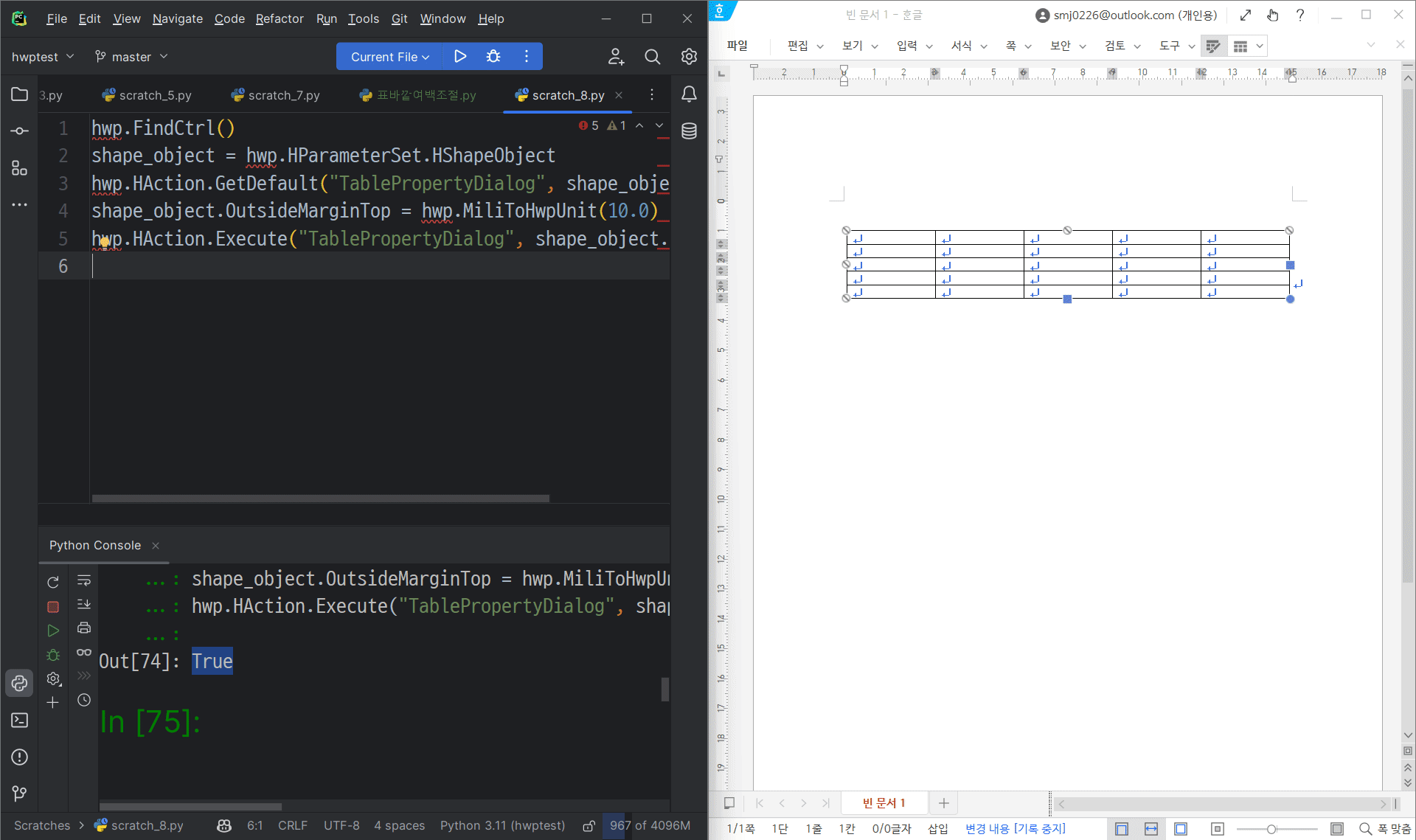Open the Commit tool window icon
This screenshot has width=1416, height=840.
[x=20, y=131]
